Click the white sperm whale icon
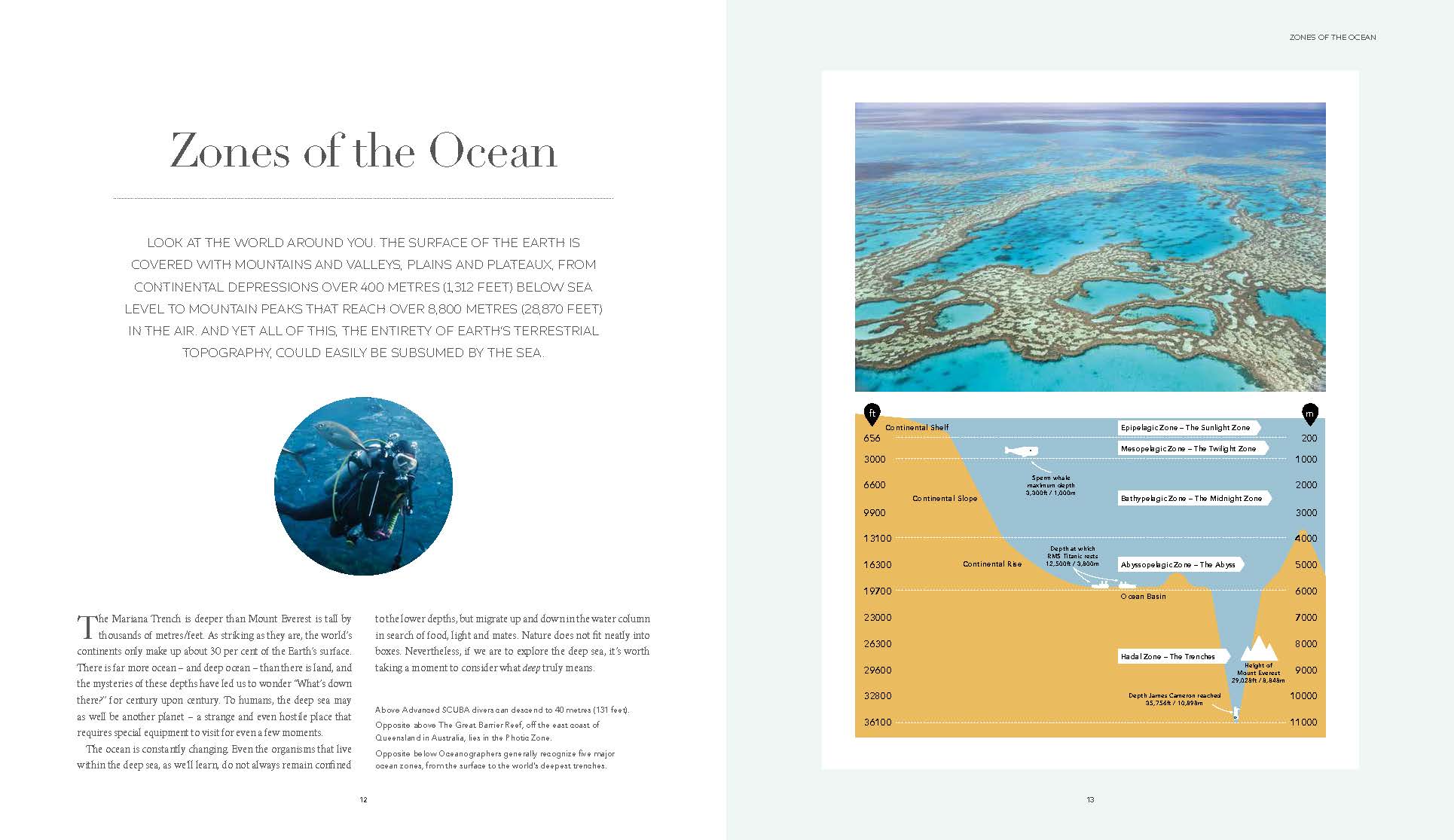The width and height of the screenshot is (1454, 840). point(1022,451)
